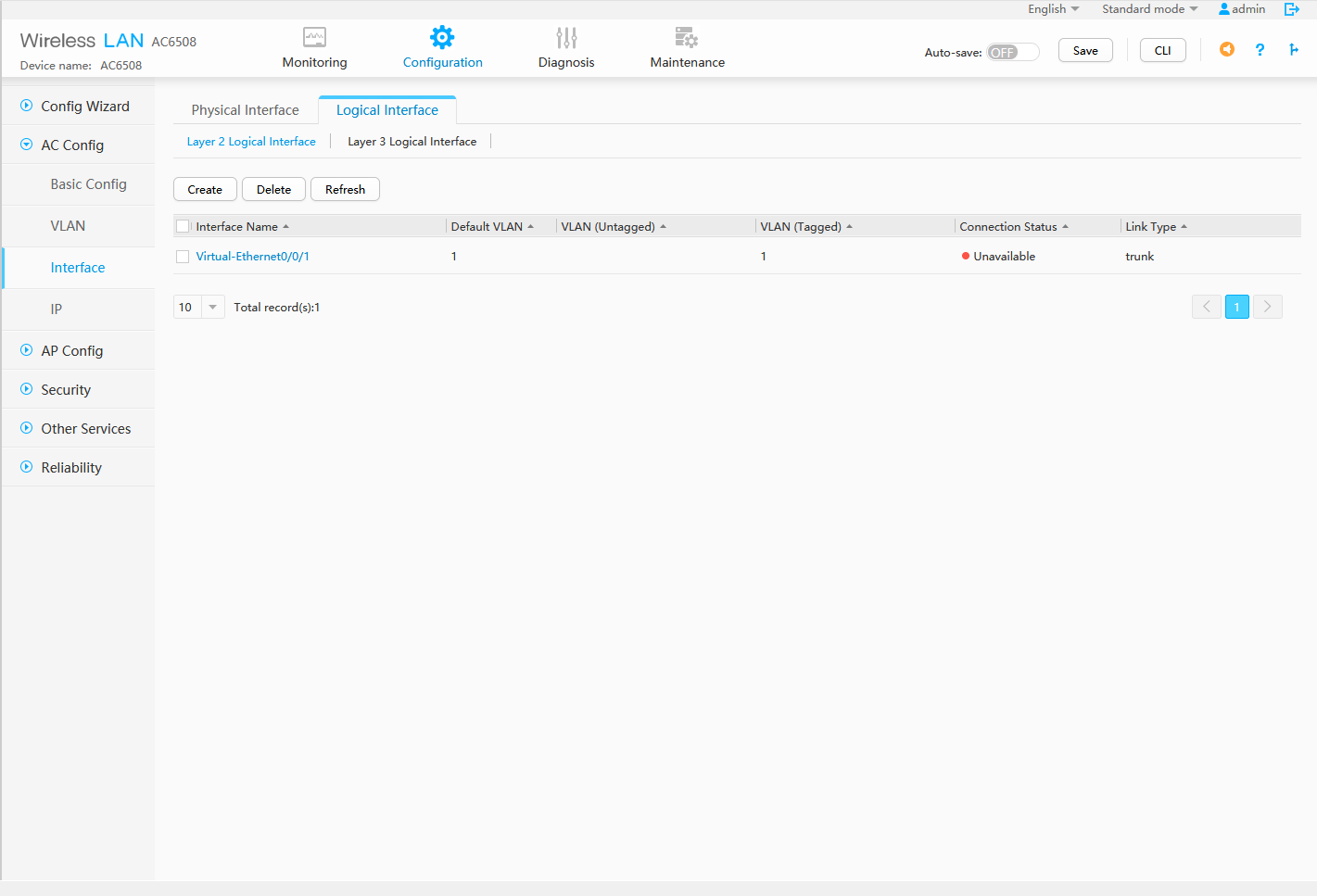This screenshot has width=1317, height=896.
Task: Sort by VLAN (Tagged) column
Action: 806,226
